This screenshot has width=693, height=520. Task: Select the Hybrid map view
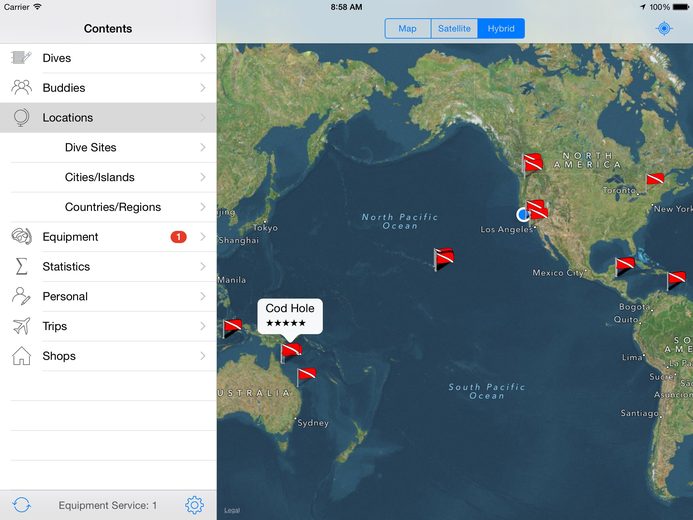(x=501, y=29)
